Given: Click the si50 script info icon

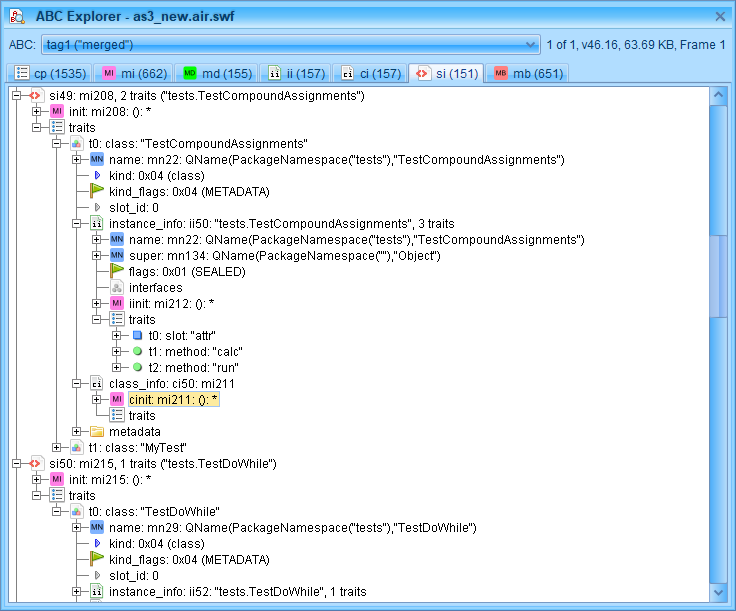Looking at the screenshot, I should coord(36,464).
